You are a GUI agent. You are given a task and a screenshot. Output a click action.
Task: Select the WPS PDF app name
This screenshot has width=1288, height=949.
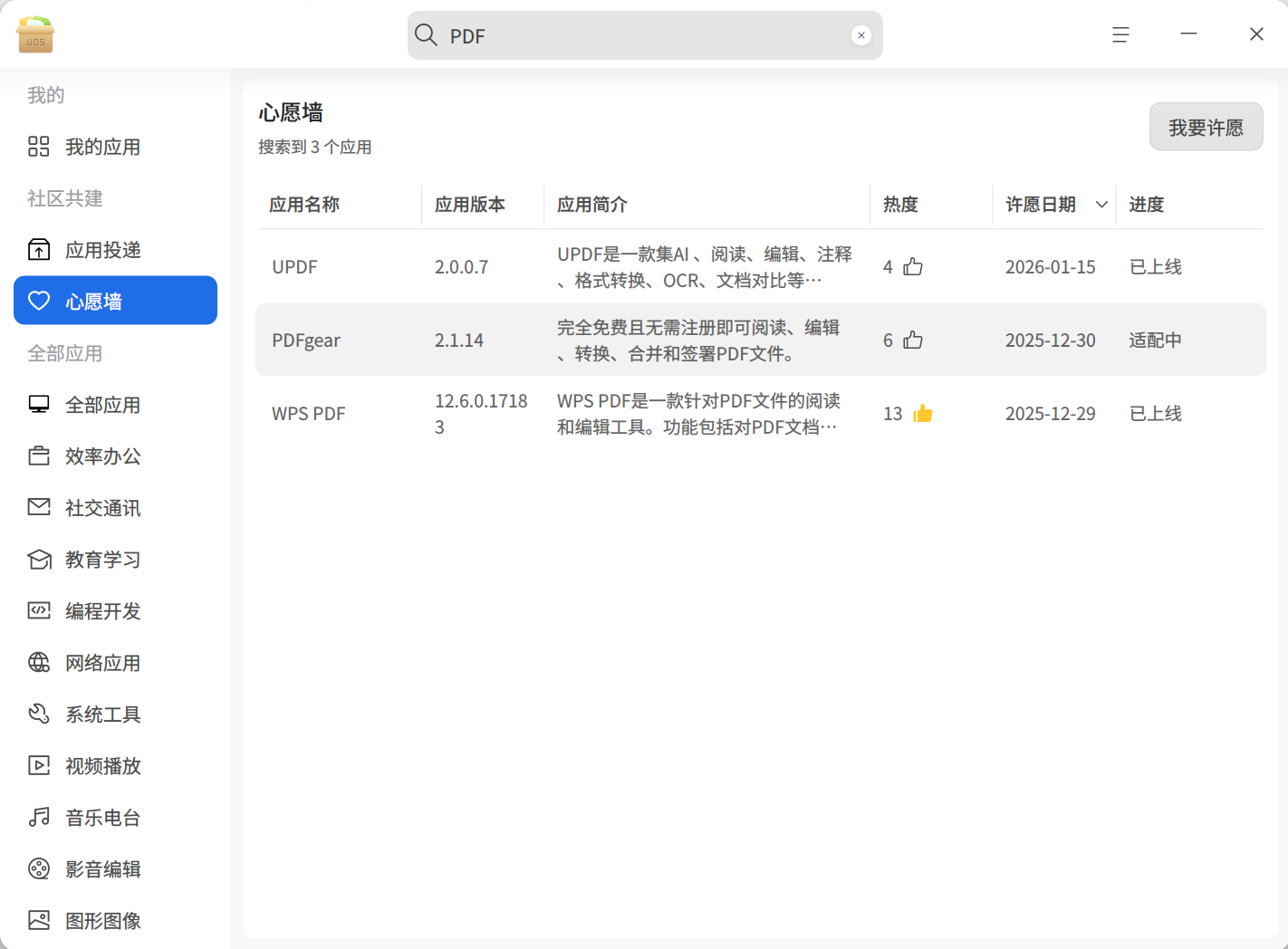pos(309,414)
